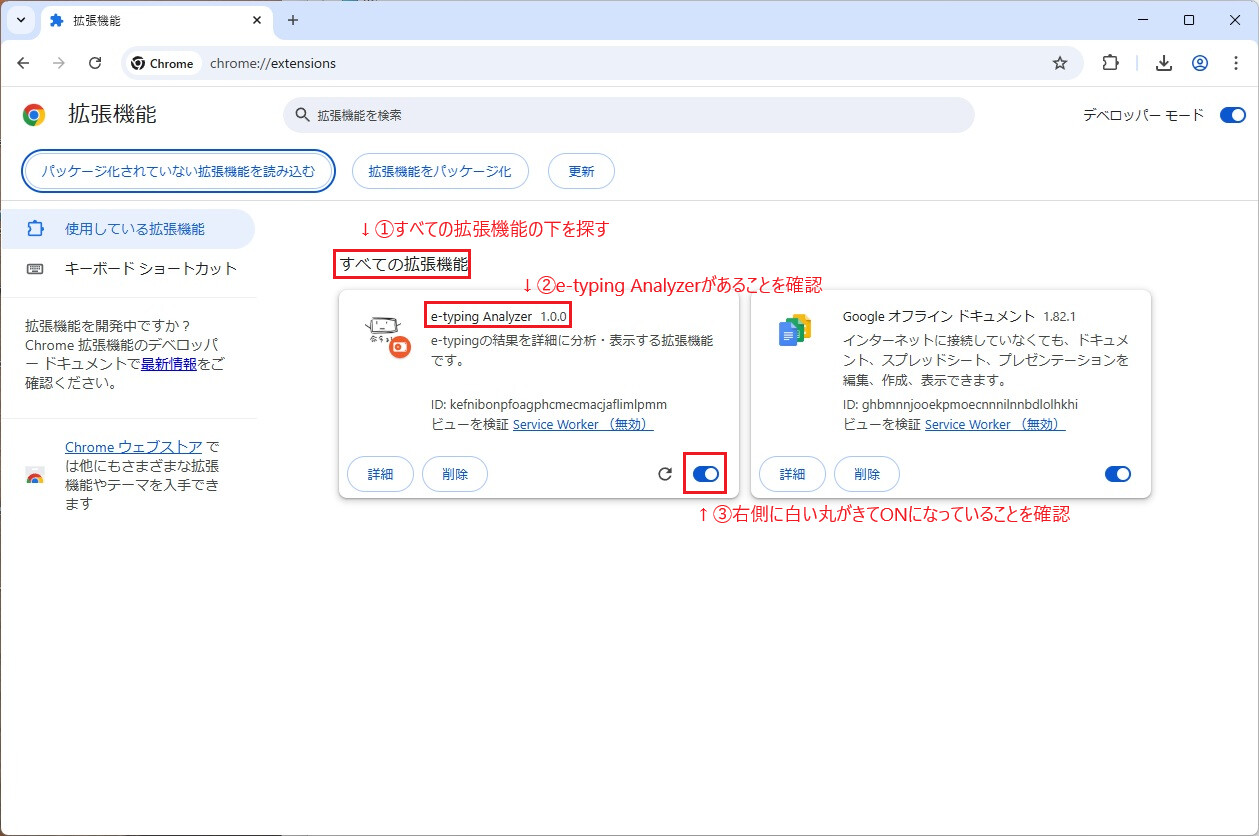Click the Google オフライン ドキュメント icon
This screenshot has width=1259, height=836.
pyautogui.click(x=795, y=330)
